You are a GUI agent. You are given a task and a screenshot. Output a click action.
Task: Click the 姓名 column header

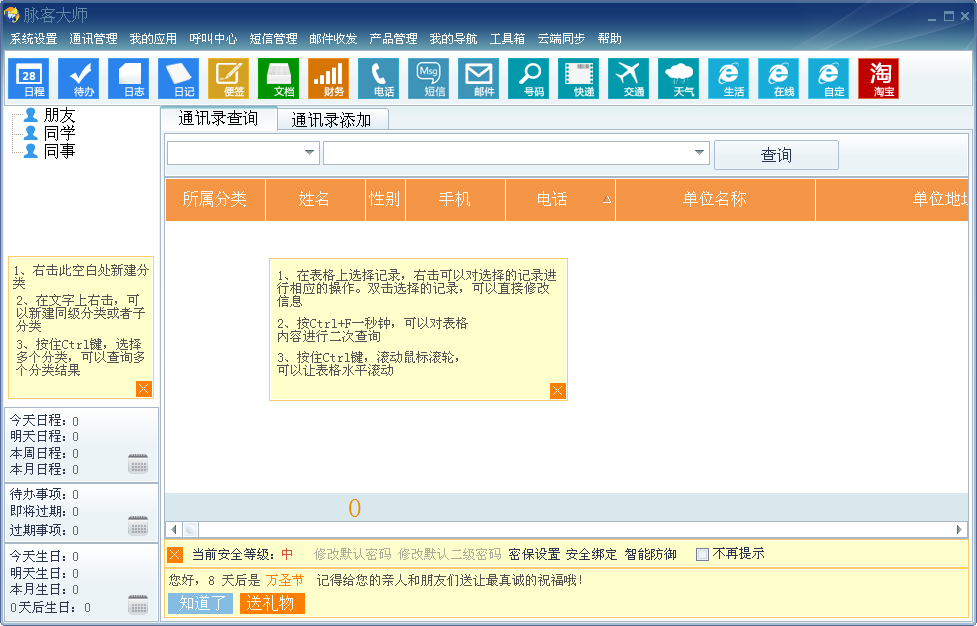pos(315,199)
